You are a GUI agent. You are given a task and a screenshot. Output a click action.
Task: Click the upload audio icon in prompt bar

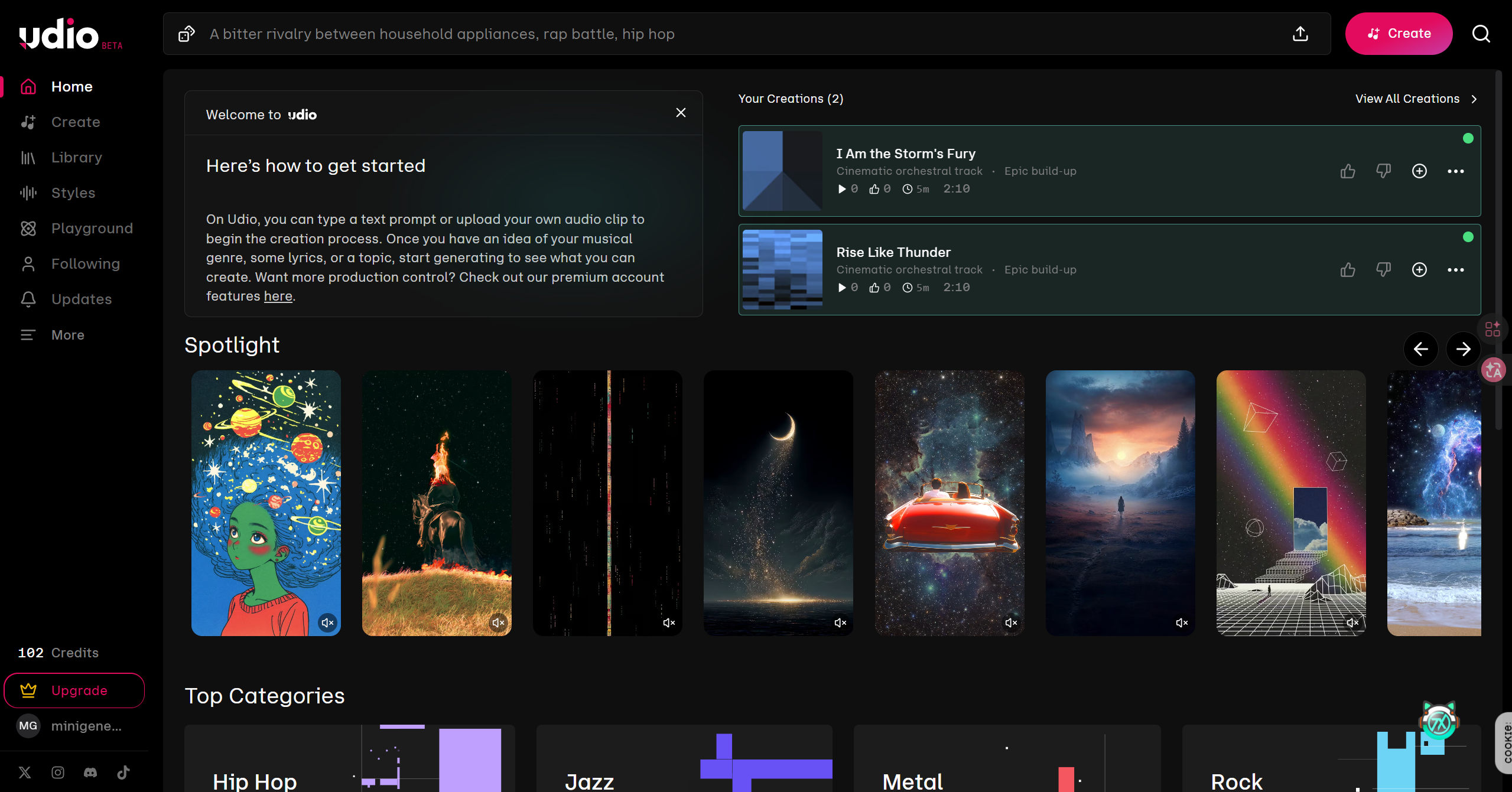(1300, 34)
